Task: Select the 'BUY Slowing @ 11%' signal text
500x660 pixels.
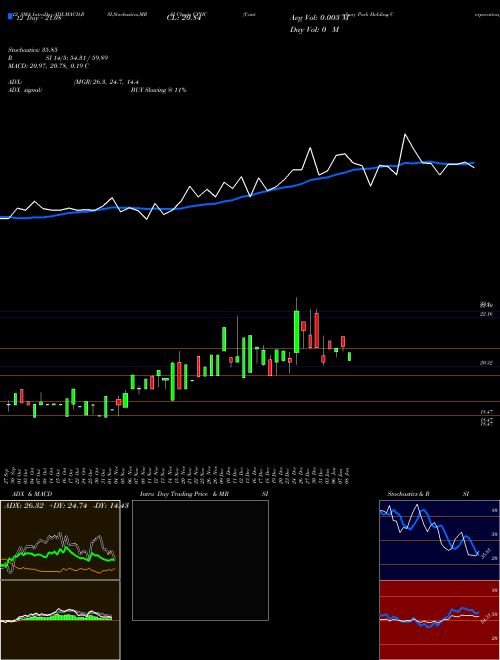Action: tap(158, 90)
